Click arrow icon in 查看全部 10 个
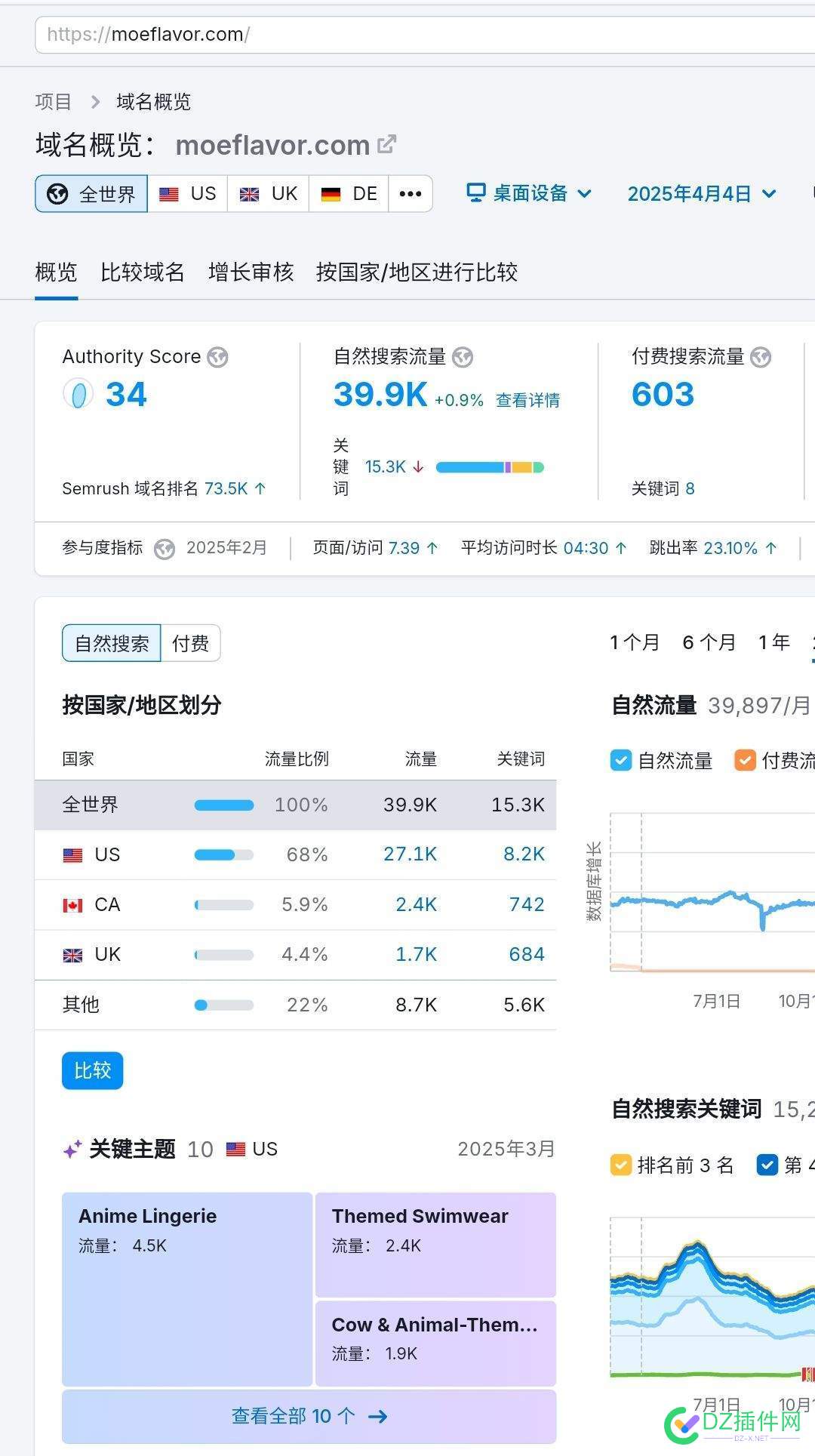 pyautogui.click(x=377, y=1416)
